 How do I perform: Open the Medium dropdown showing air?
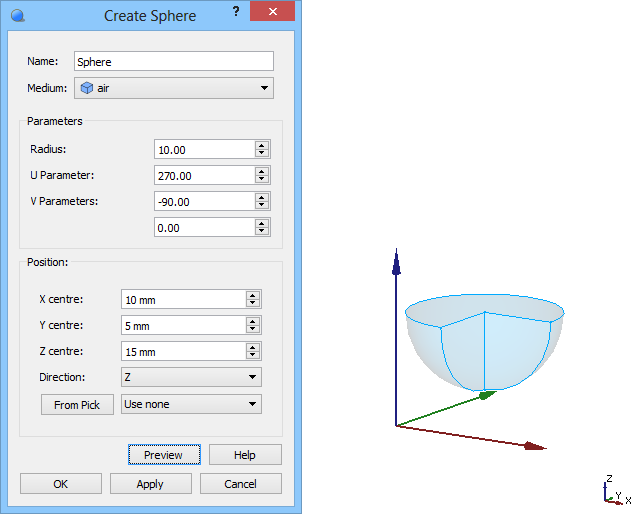click(x=173, y=88)
